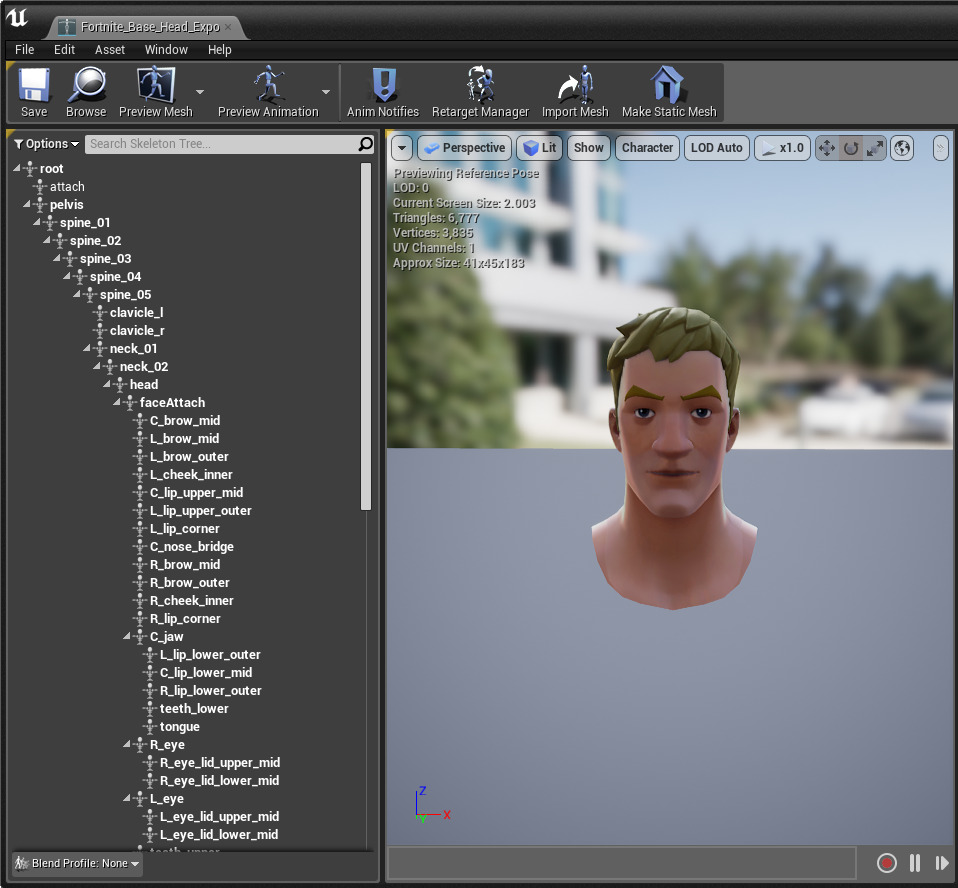The height and width of the screenshot is (888, 958).
Task: Click the Preview Animation icon
Action: point(267,92)
